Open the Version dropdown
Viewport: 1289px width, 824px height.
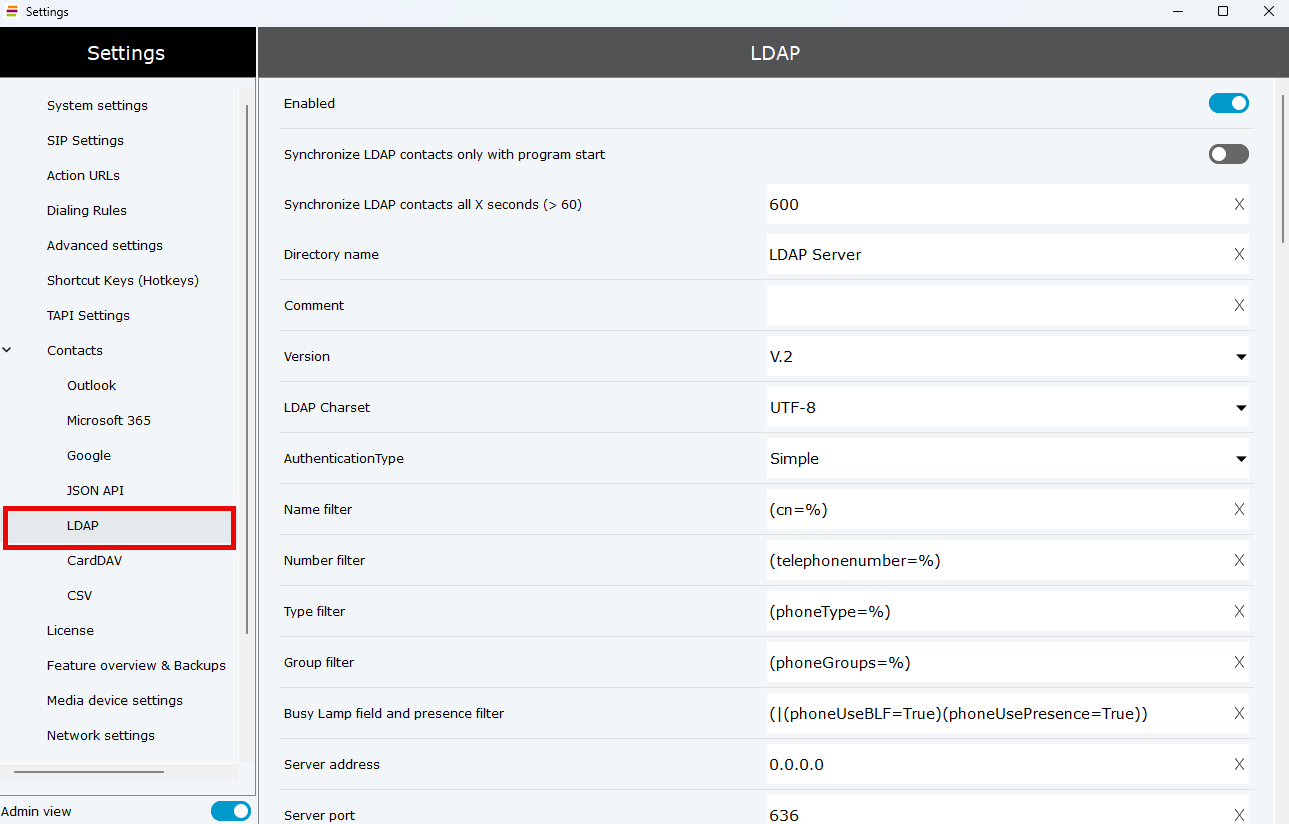tap(1007, 356)
